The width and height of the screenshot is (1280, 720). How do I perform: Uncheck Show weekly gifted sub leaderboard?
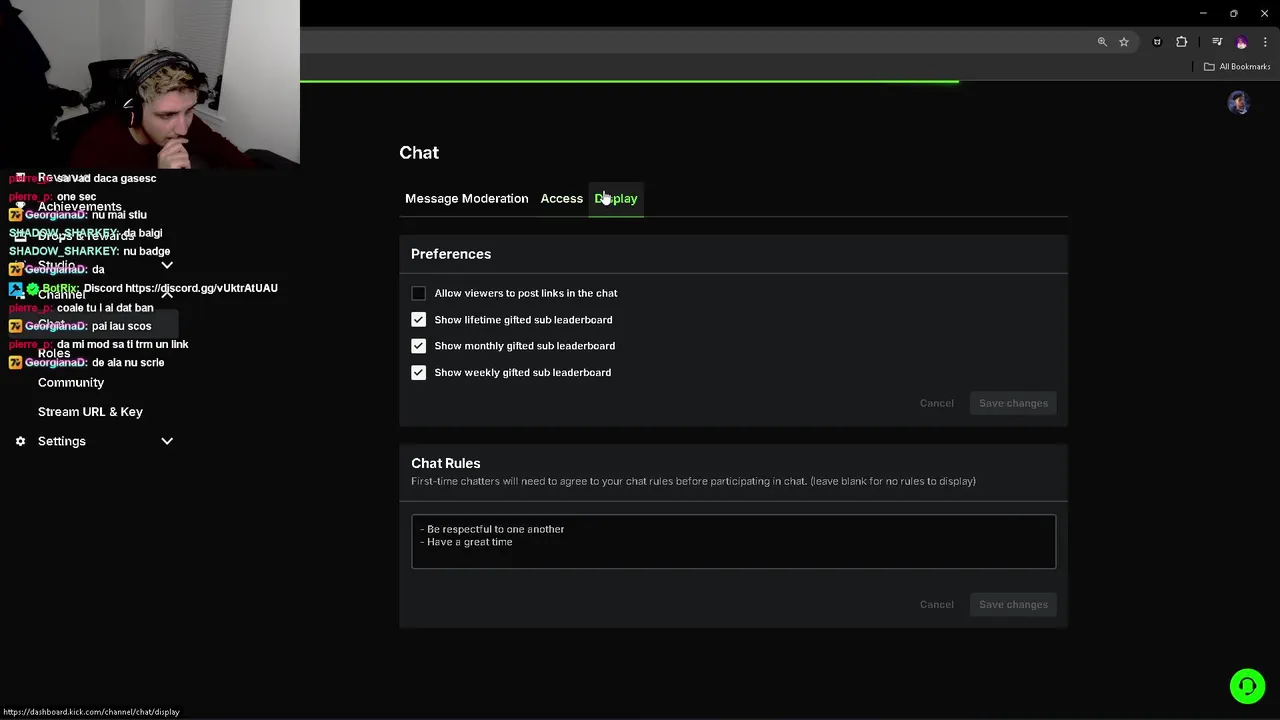tap(418, 372)
